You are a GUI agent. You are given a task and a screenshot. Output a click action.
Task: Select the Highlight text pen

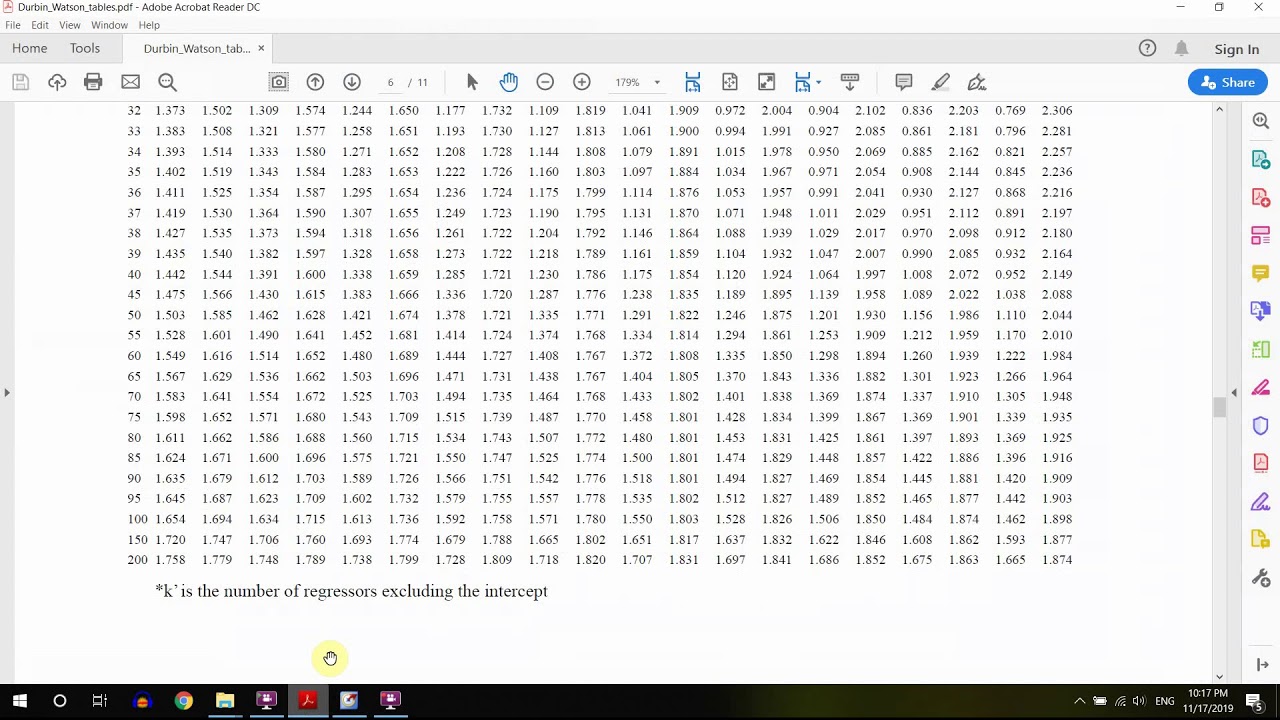[941, 82]
